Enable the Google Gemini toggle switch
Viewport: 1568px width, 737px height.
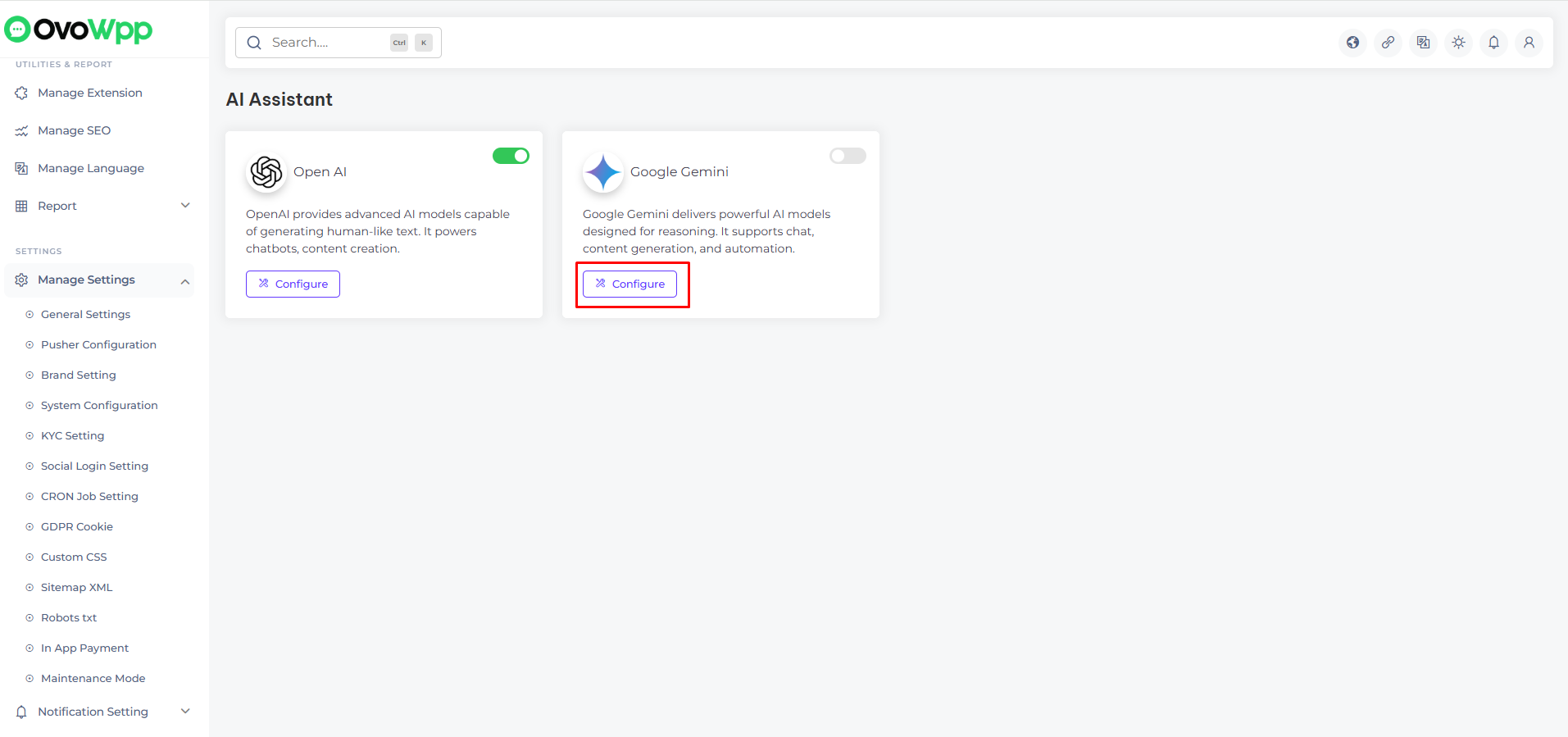click(x=848, y=156)
